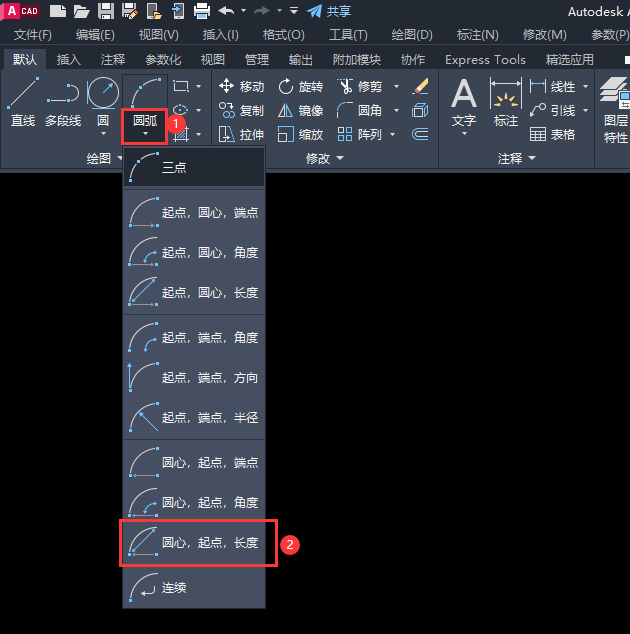
Task: Click the Save As icon
Action: click(129, 11)
